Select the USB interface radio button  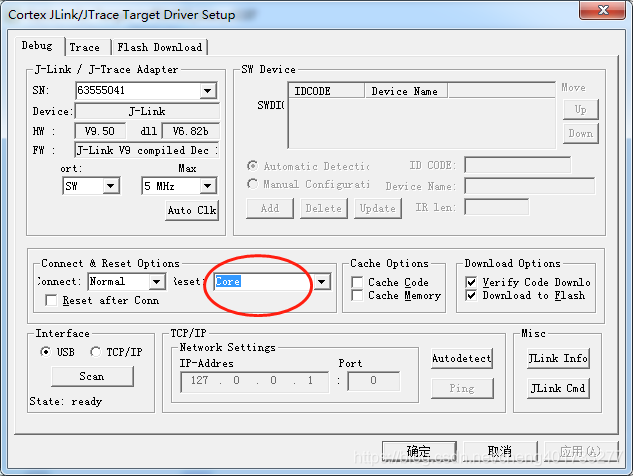coord(46,352)
